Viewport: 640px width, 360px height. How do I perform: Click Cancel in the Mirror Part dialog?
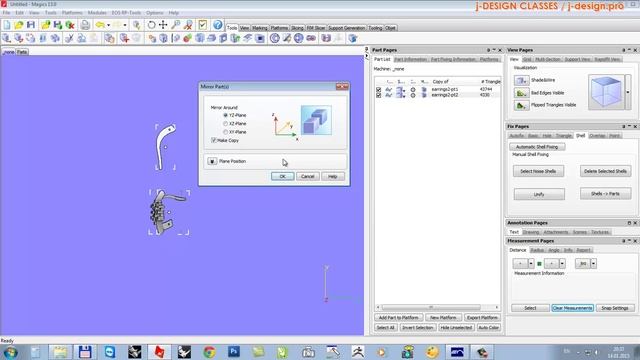pyautogui.click(x=307, y=176)
